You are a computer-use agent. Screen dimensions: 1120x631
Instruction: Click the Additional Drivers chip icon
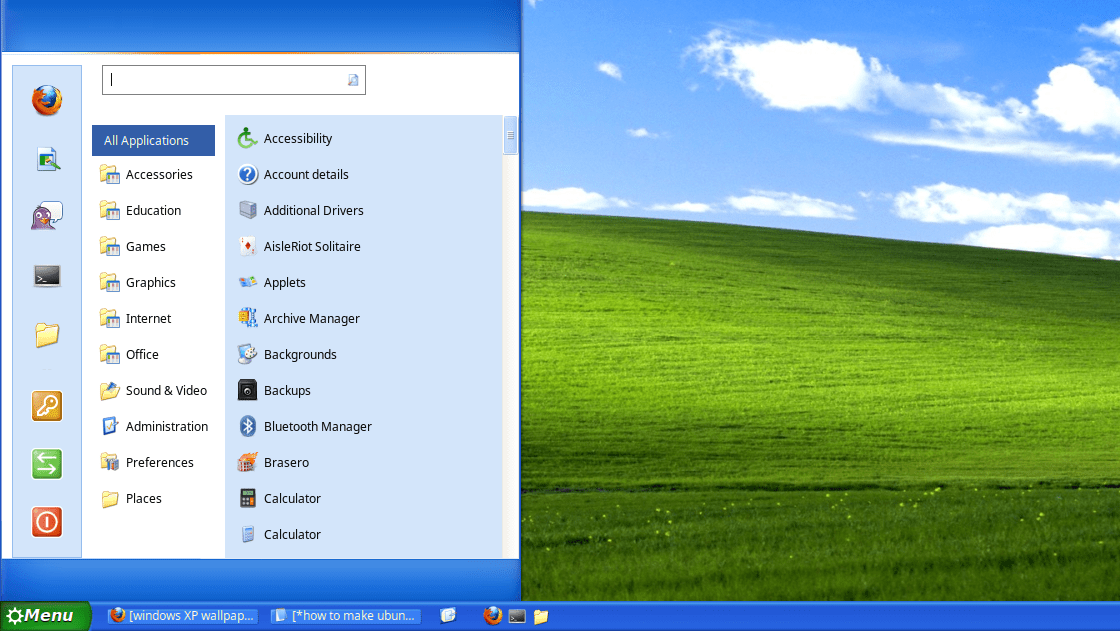coord(247,210)
